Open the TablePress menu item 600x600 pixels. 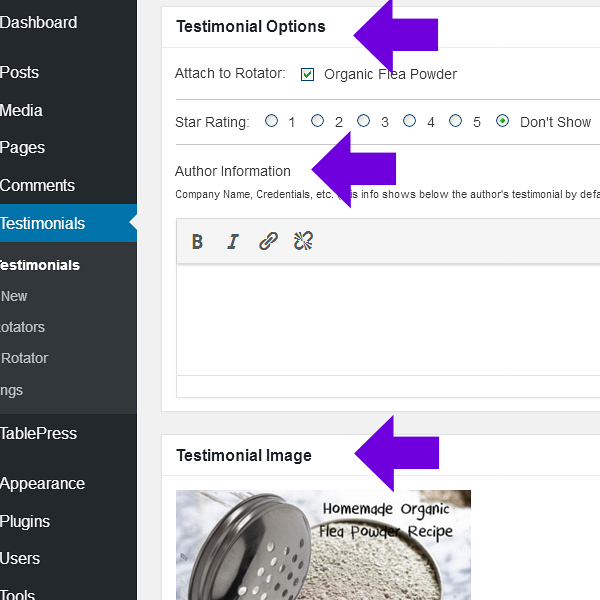click(x=39, y=433)
